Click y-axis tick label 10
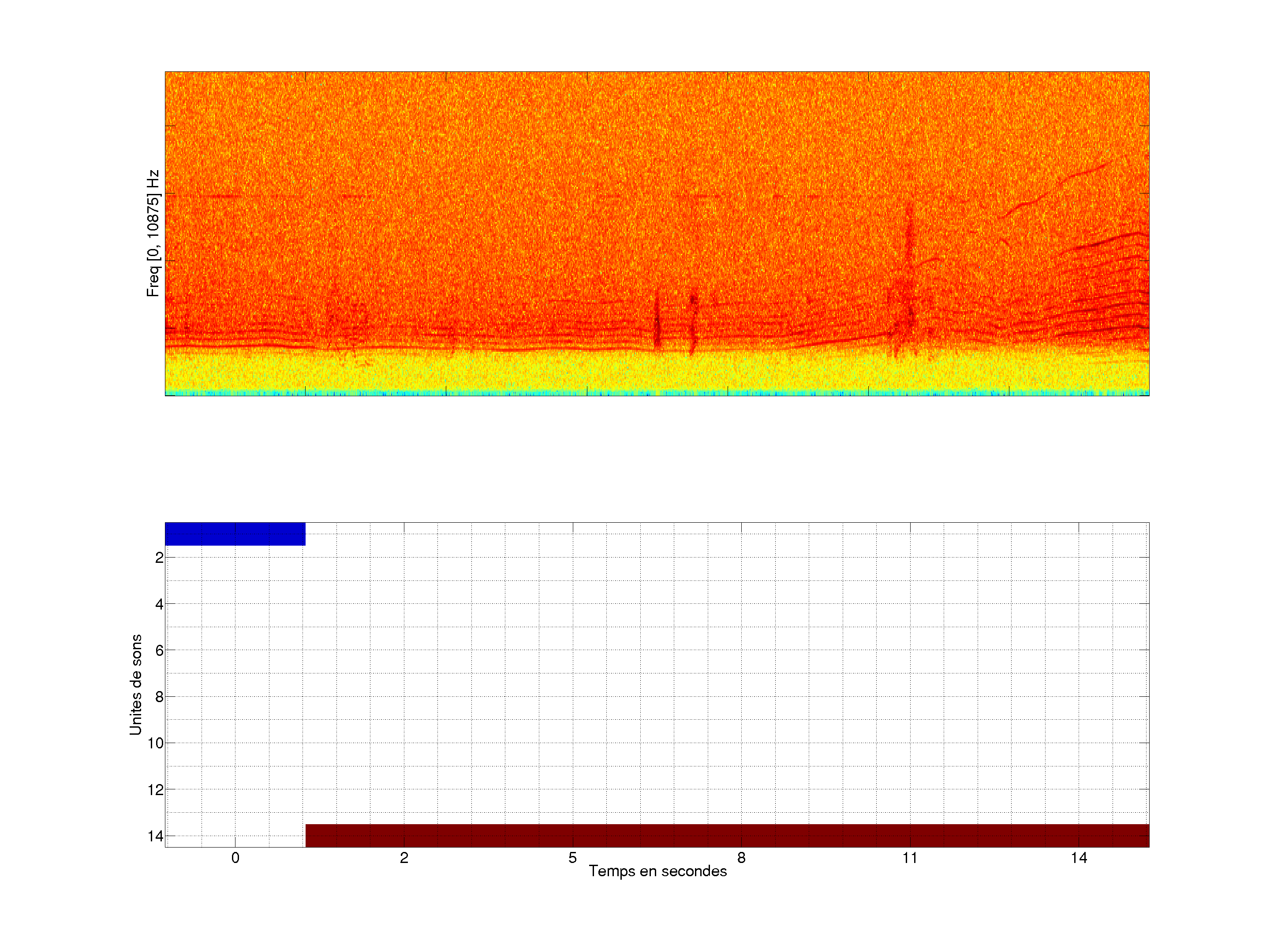The width and height of the screenshot is (1270, 952). (x=156, y=743)
